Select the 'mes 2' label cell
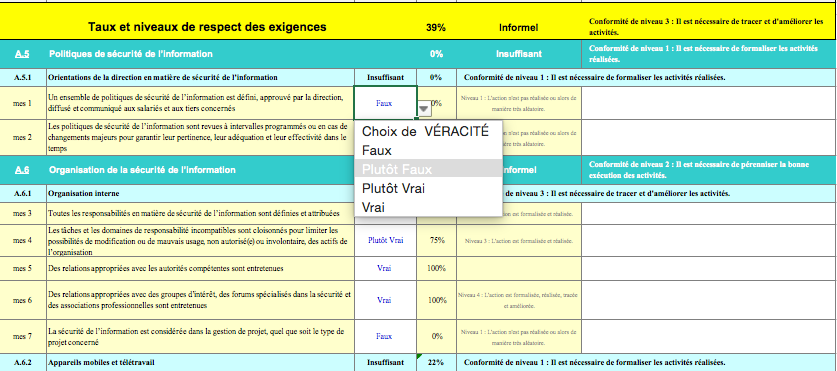 tap(22, 137)
